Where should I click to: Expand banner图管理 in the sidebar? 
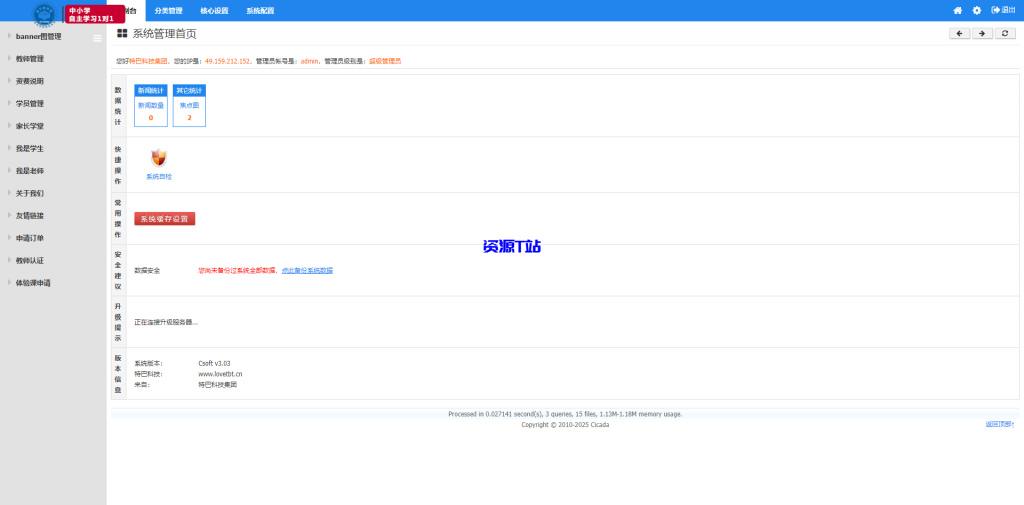tap(45, 36)
